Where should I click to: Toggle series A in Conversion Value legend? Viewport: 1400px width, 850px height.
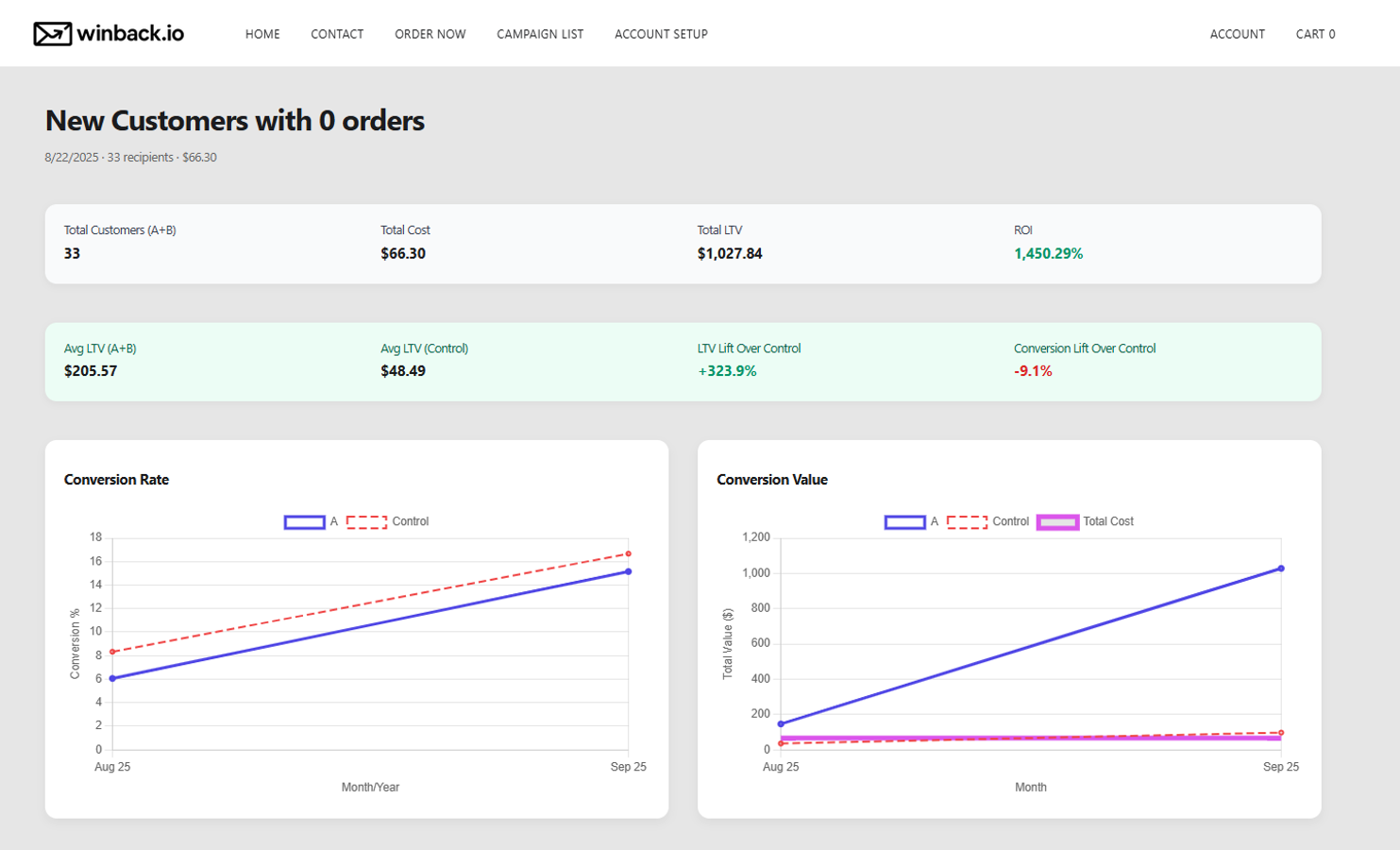coord(912,522)
